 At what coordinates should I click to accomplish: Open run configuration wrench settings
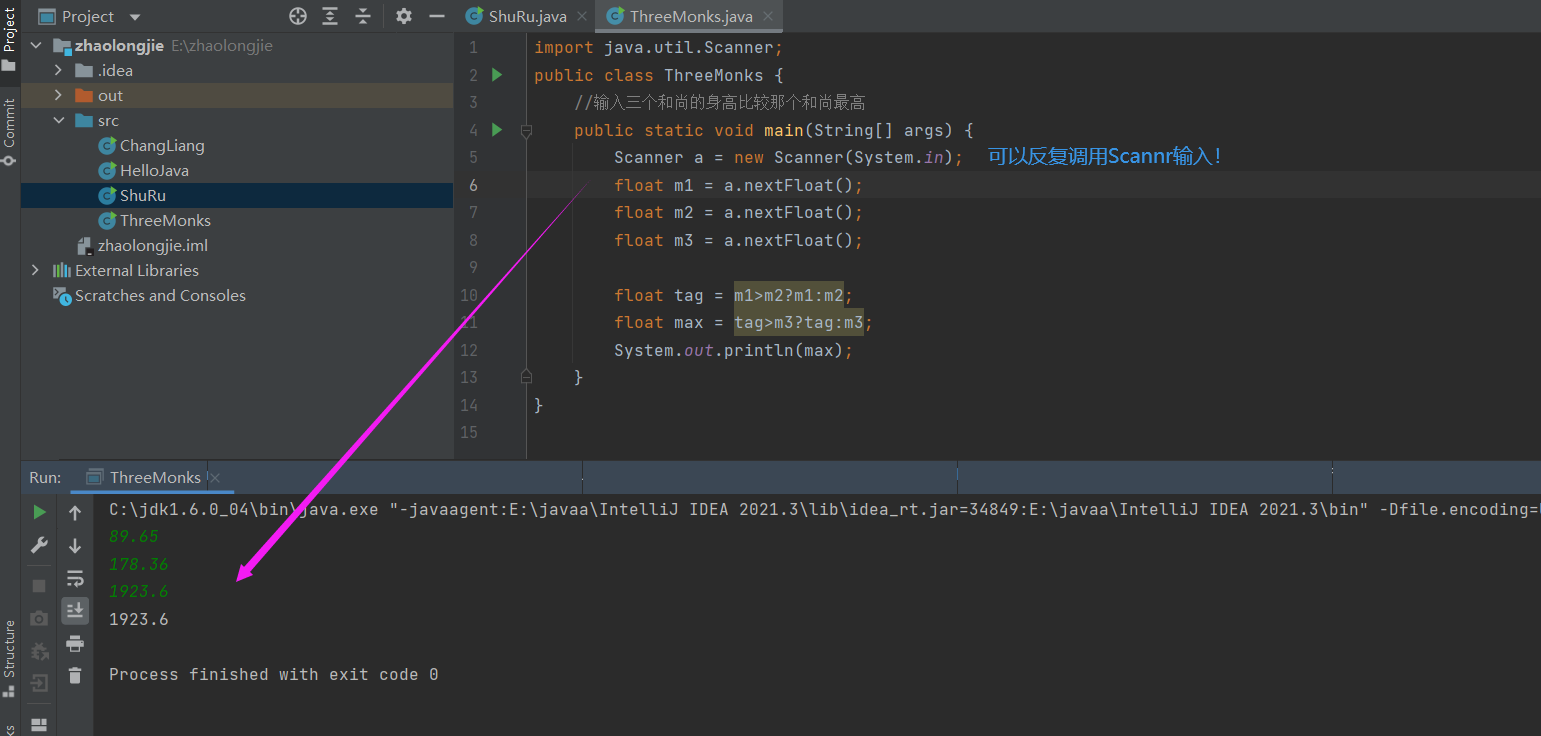pyautogui.click(x=39, y=545)
